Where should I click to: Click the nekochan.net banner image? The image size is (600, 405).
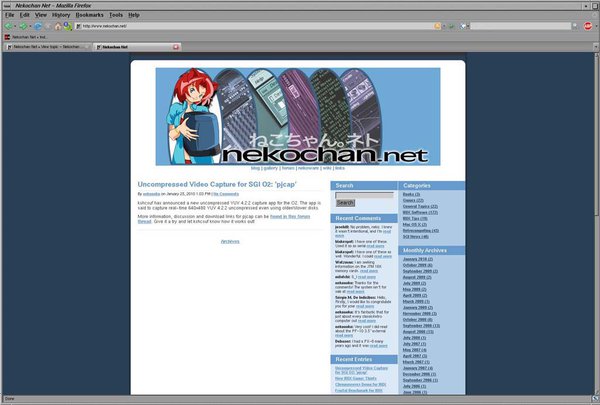(298, 116)
